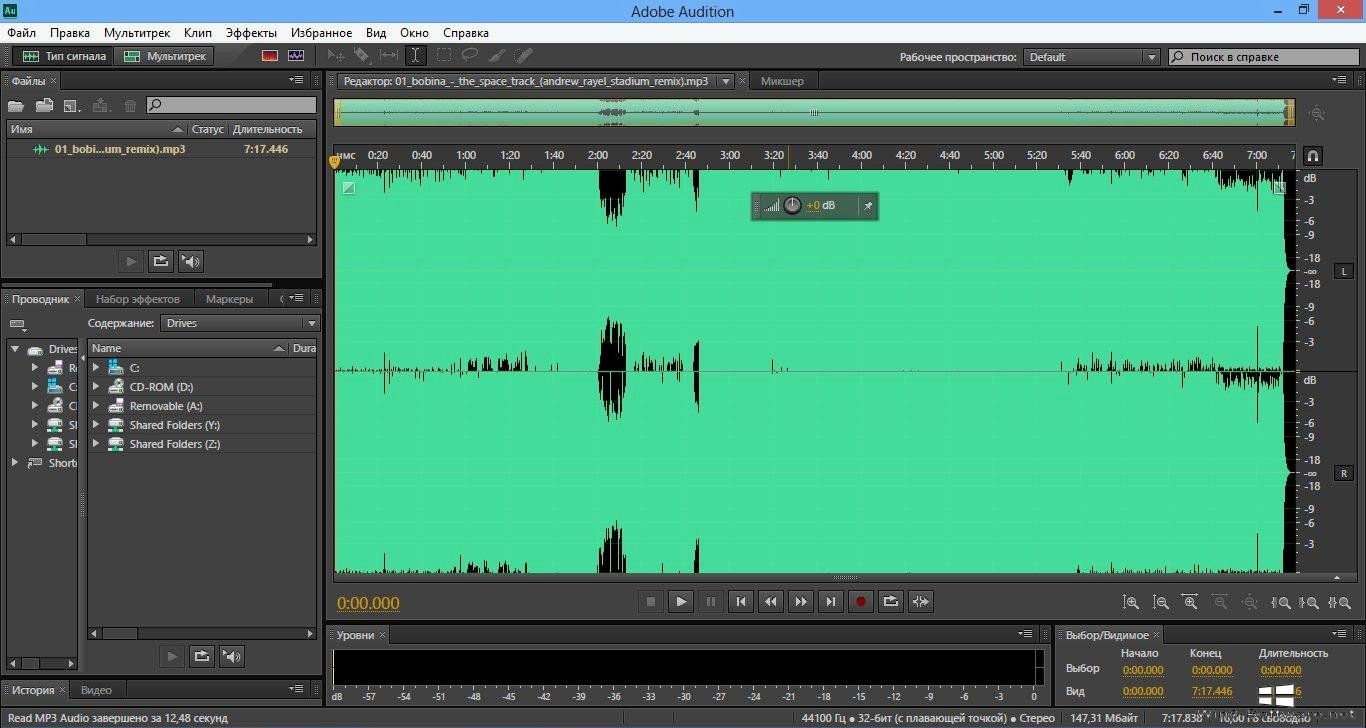Image resolution: width=1366 pixels, height=728 pixels.
Task: Pin the floating volume HUD
Action: 868,206
